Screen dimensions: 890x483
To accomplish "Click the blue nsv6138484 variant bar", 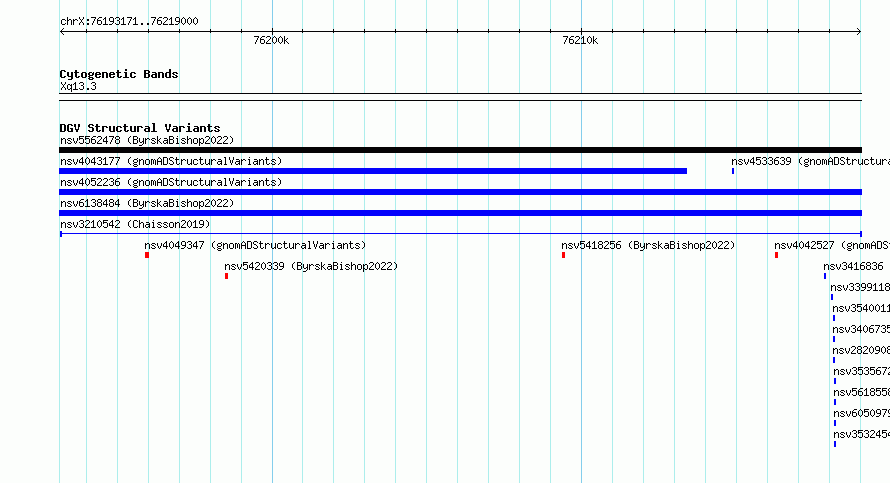I will pyautogui.click(x=460, y=213).
